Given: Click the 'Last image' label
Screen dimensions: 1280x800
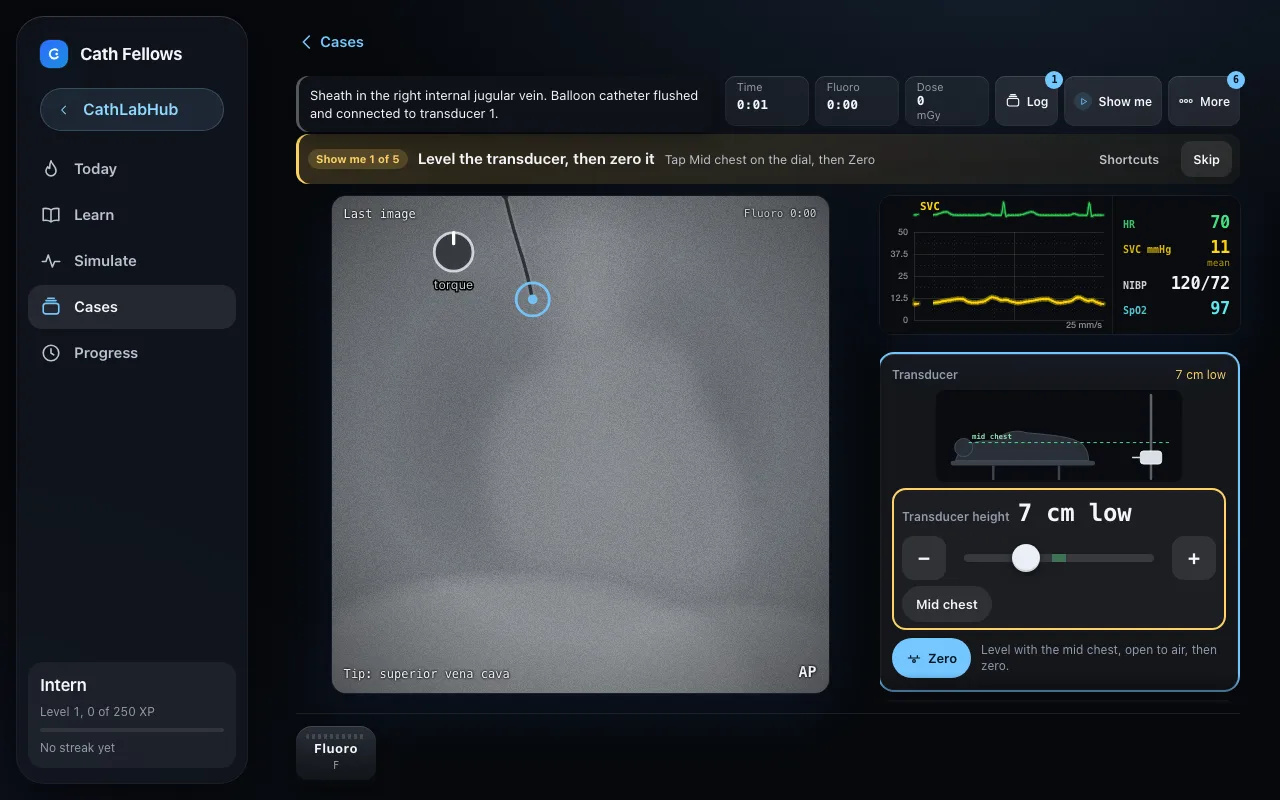Looking at the screenshot, I should [x=379, y=214].
